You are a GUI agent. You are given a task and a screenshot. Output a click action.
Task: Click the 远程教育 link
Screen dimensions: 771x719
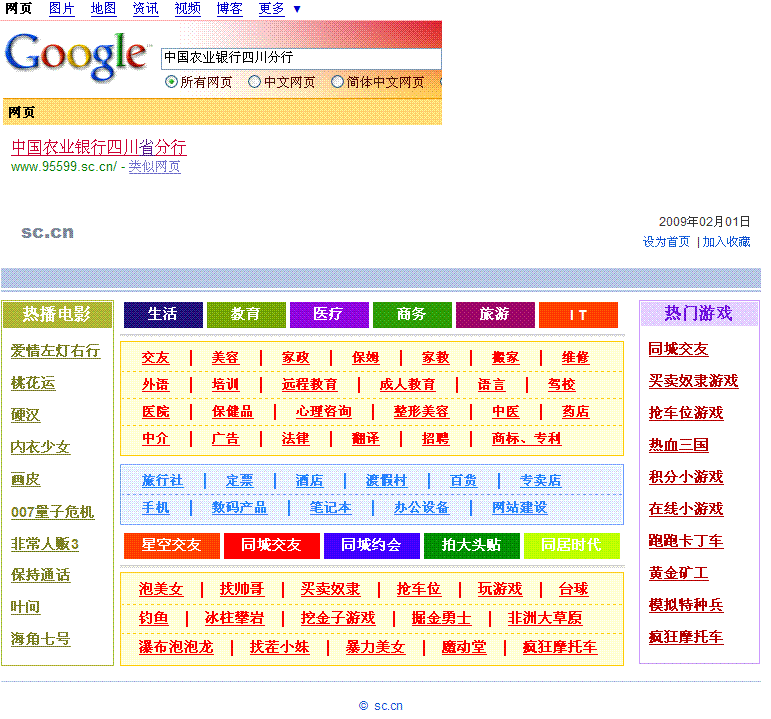coord(309,385)
